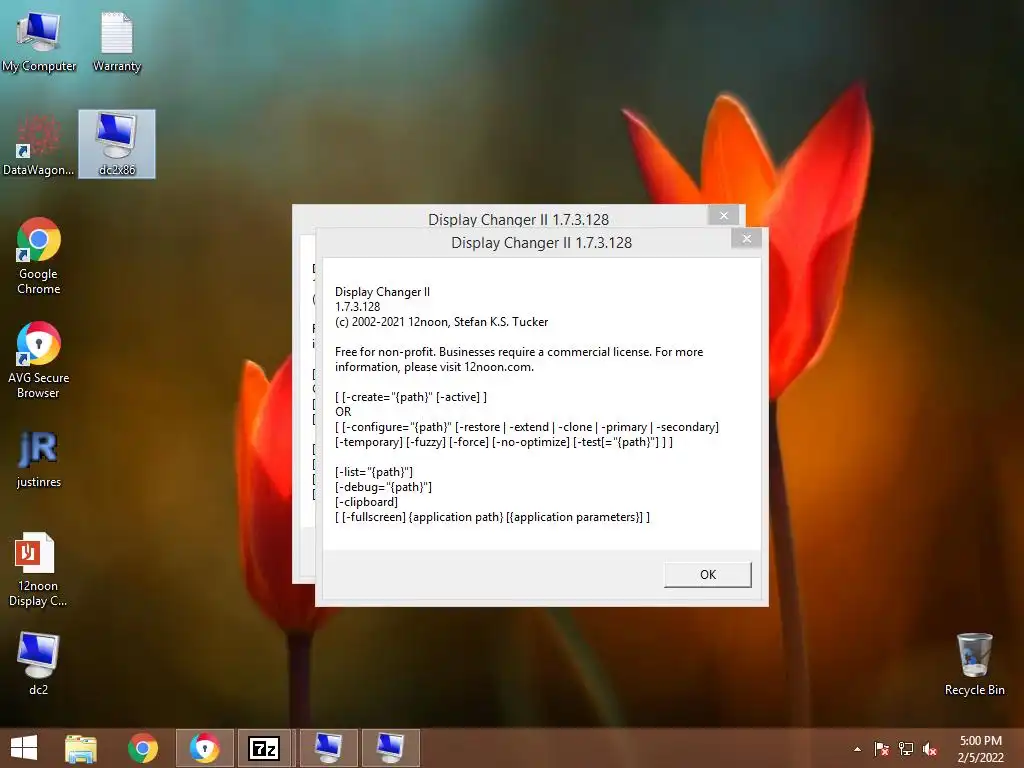
Task: Switch to AVG Secure Browser on taskbar
Action: [204, 748]
